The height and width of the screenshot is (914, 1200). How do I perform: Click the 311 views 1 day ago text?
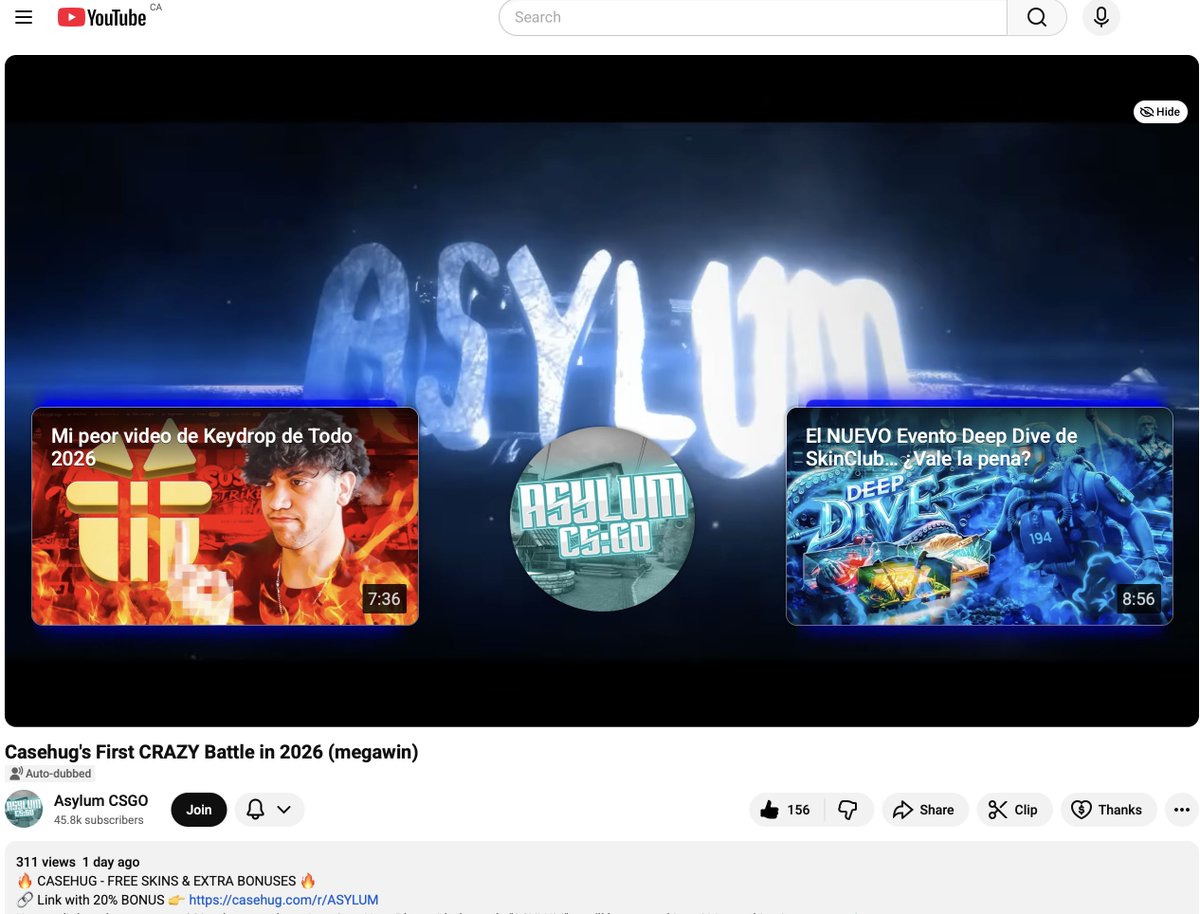click(x=78, y=862)
